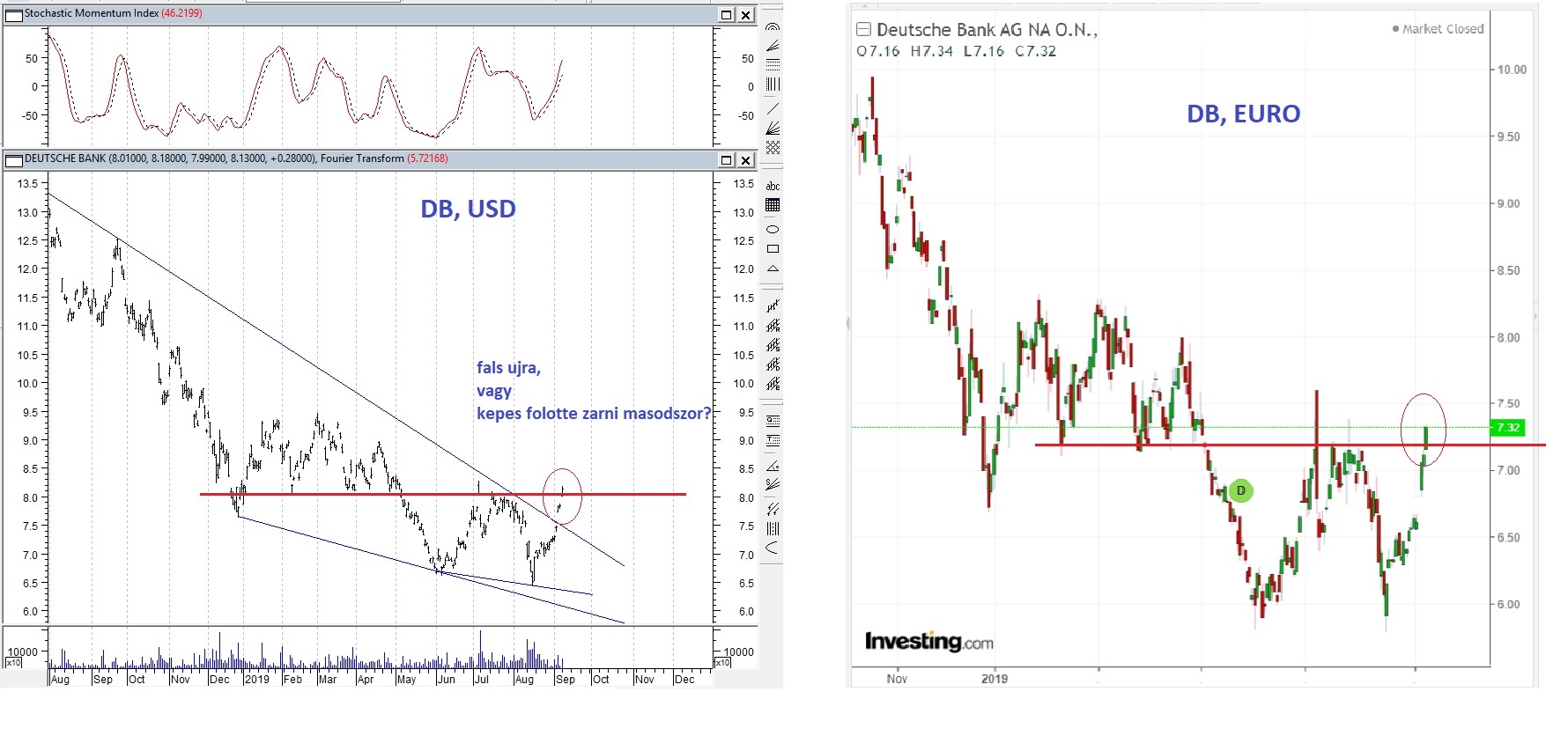1568x736 pixels.
Task: Click the 10.00 price on Investing axis
Action: (x=1512, y=70)
